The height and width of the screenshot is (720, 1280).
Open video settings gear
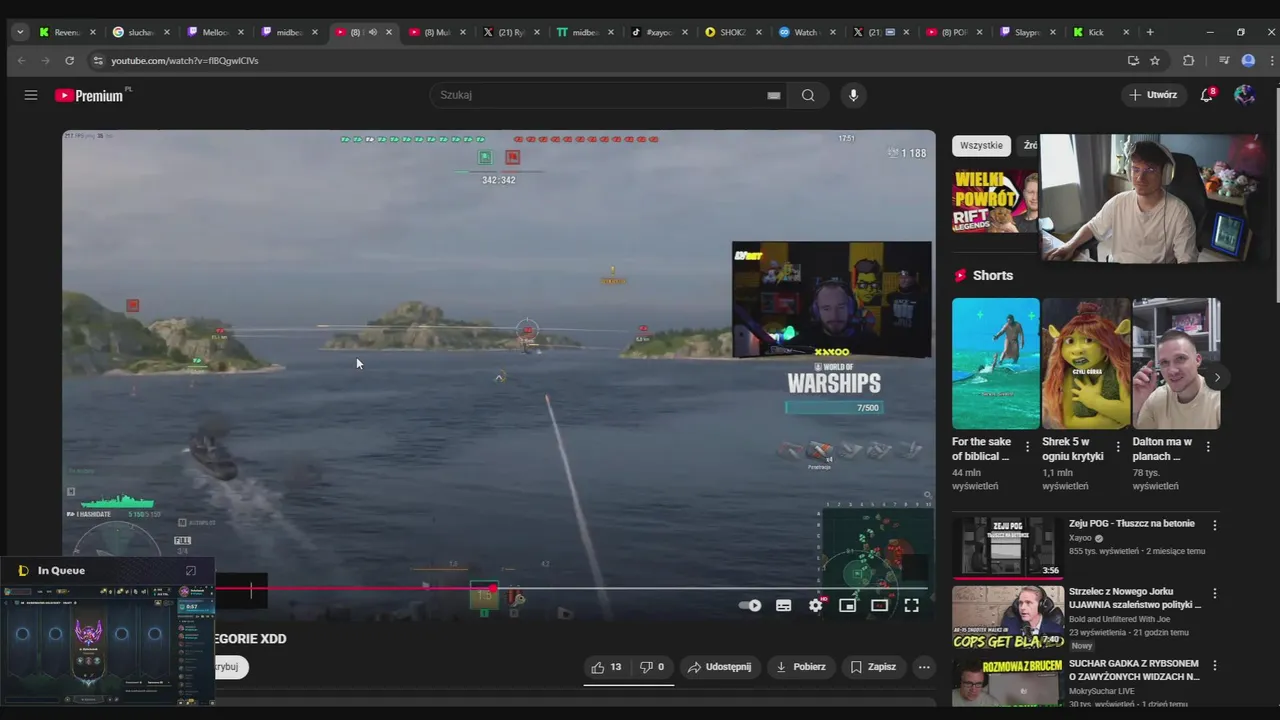(816, 605)
